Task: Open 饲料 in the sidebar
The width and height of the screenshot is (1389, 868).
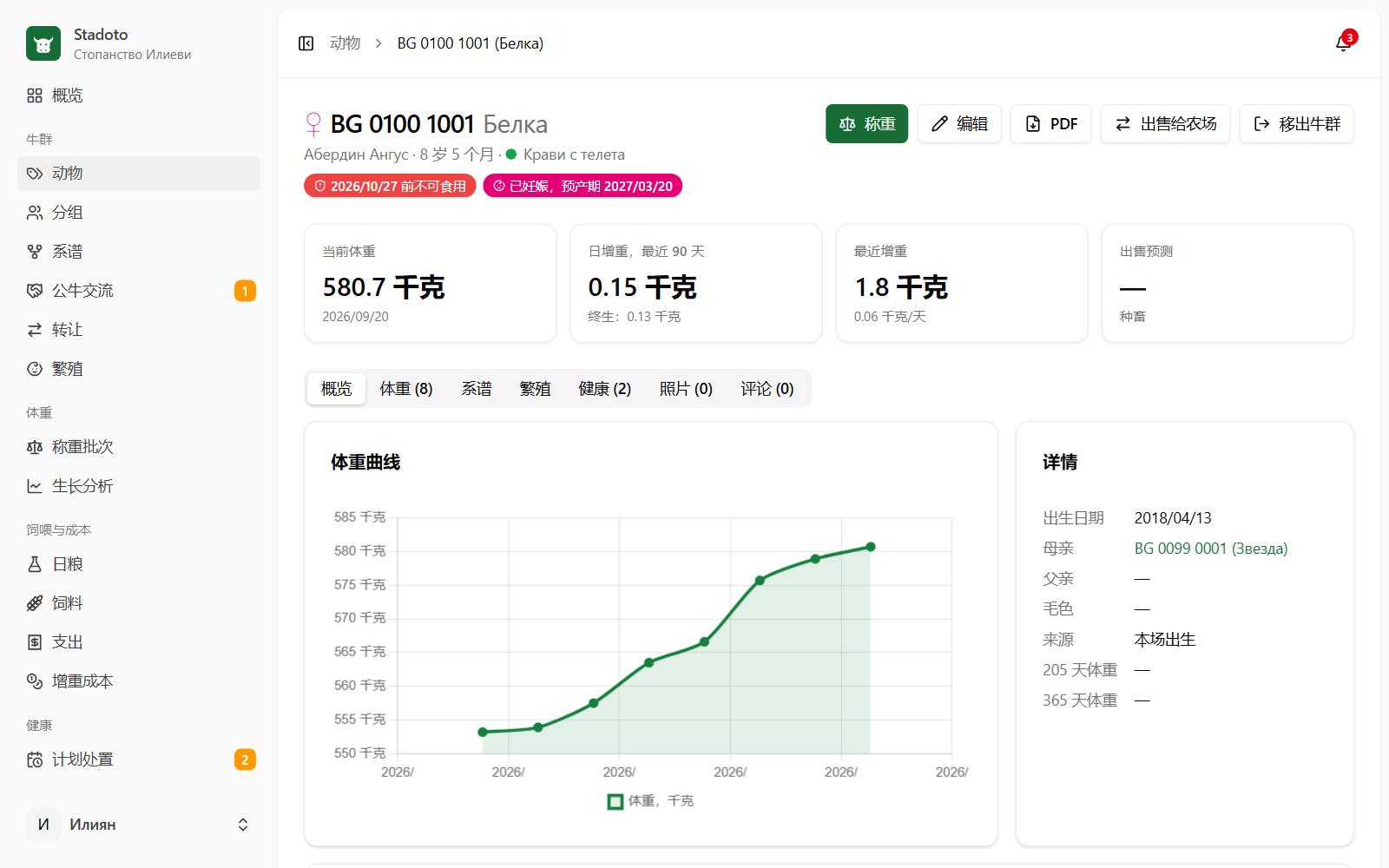Action: click(139, 603)
